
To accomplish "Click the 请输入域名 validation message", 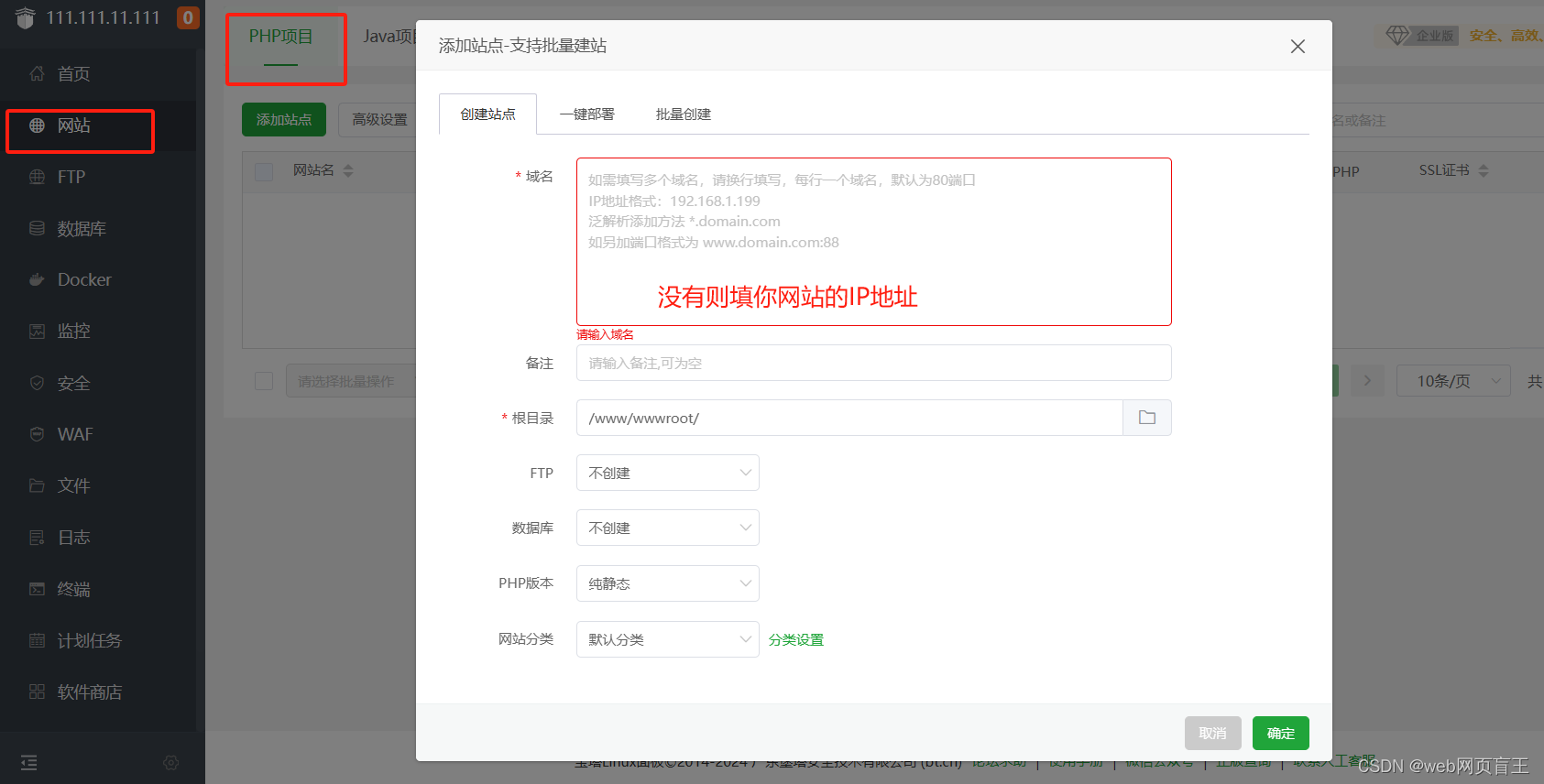I will coord(605,334).
